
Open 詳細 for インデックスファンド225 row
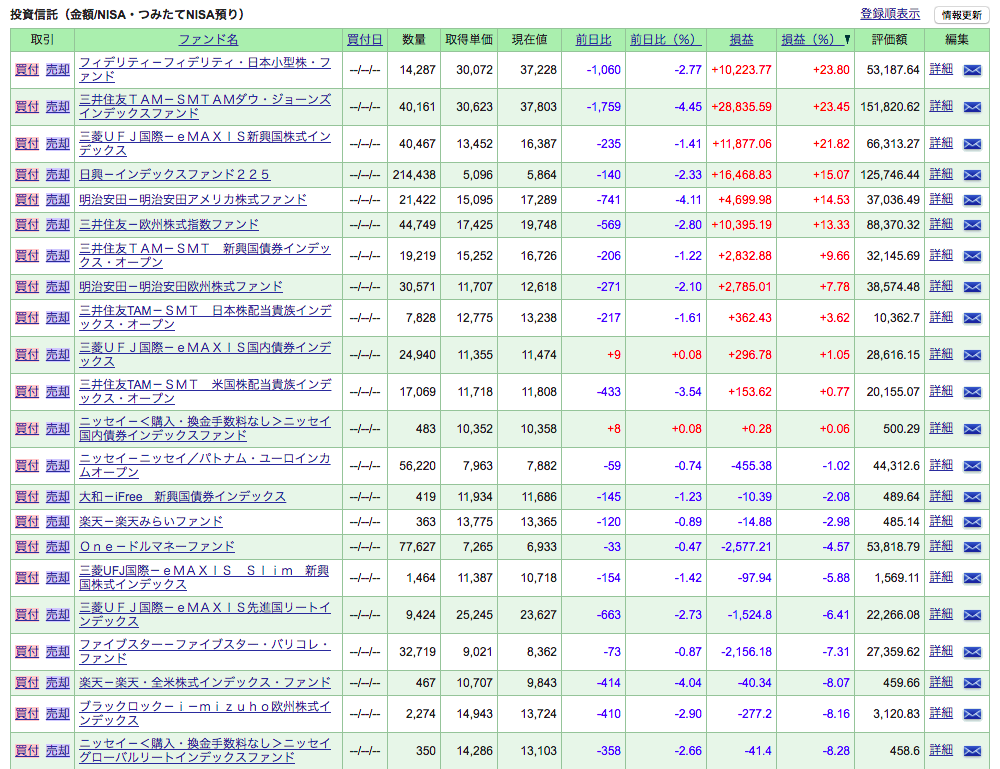pyautogui.click(x=941, y=173)
